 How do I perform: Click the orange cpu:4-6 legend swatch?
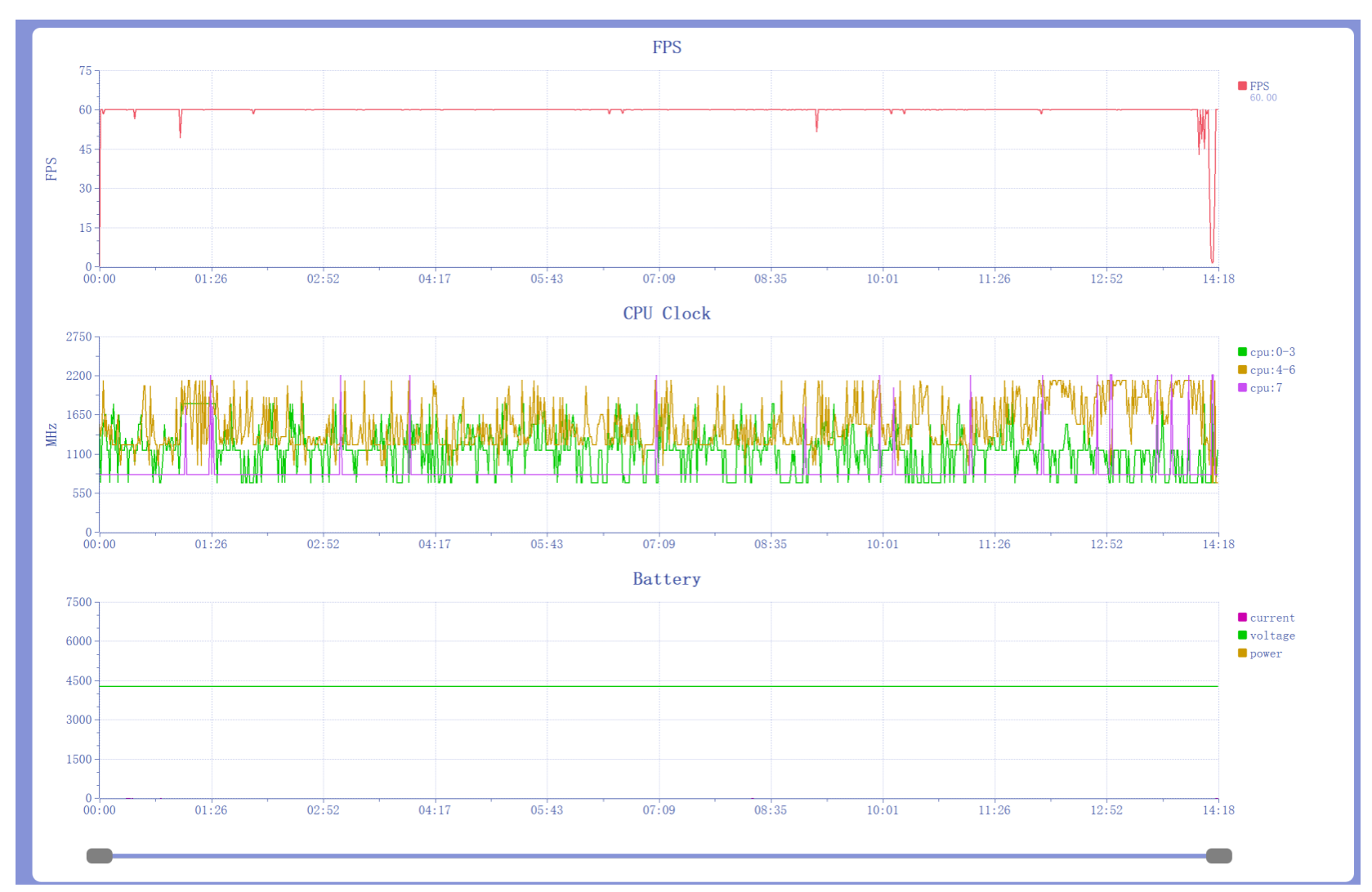point(1242,370)
